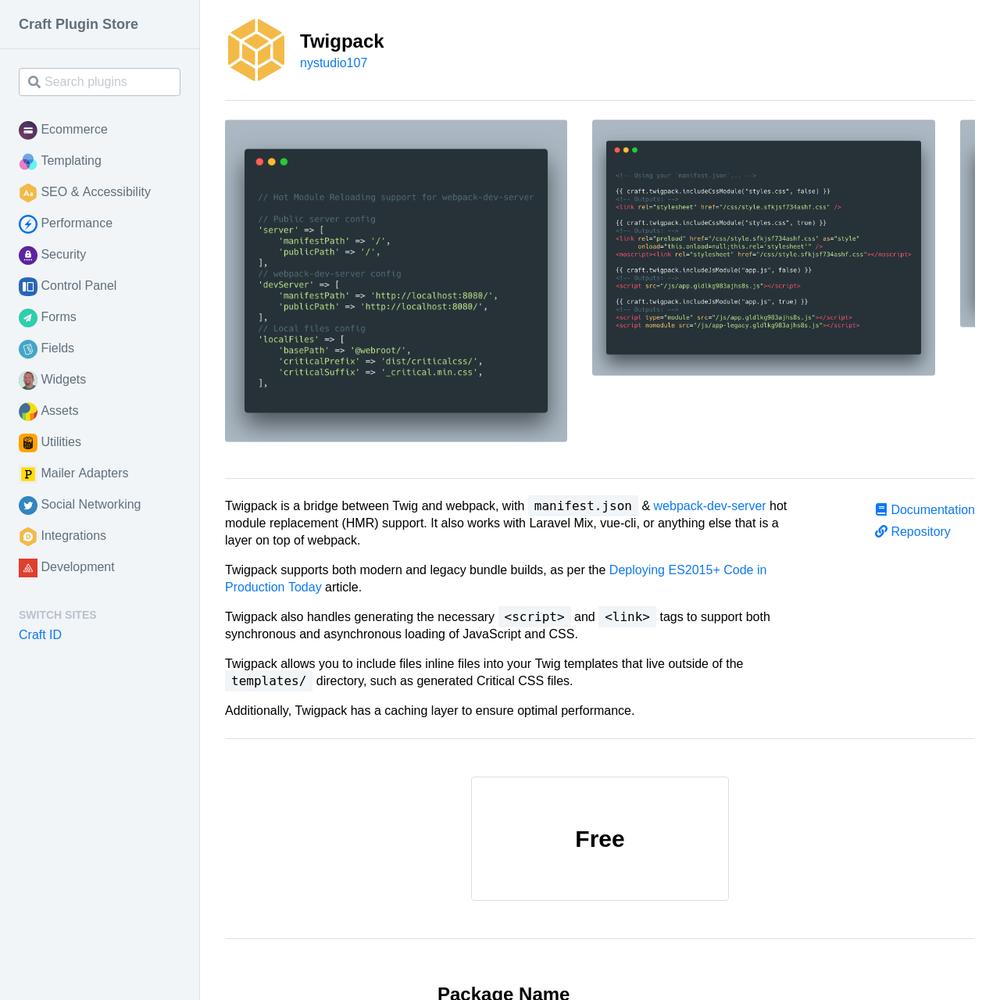1000x1000 pixels.
Task: Go to the Utilities category
Action: (61, 442)
